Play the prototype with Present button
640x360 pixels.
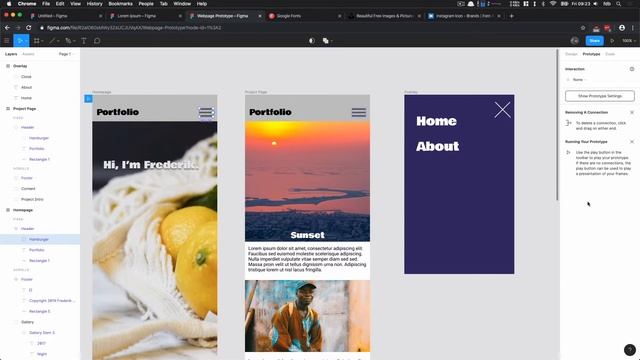pos(612,41)
